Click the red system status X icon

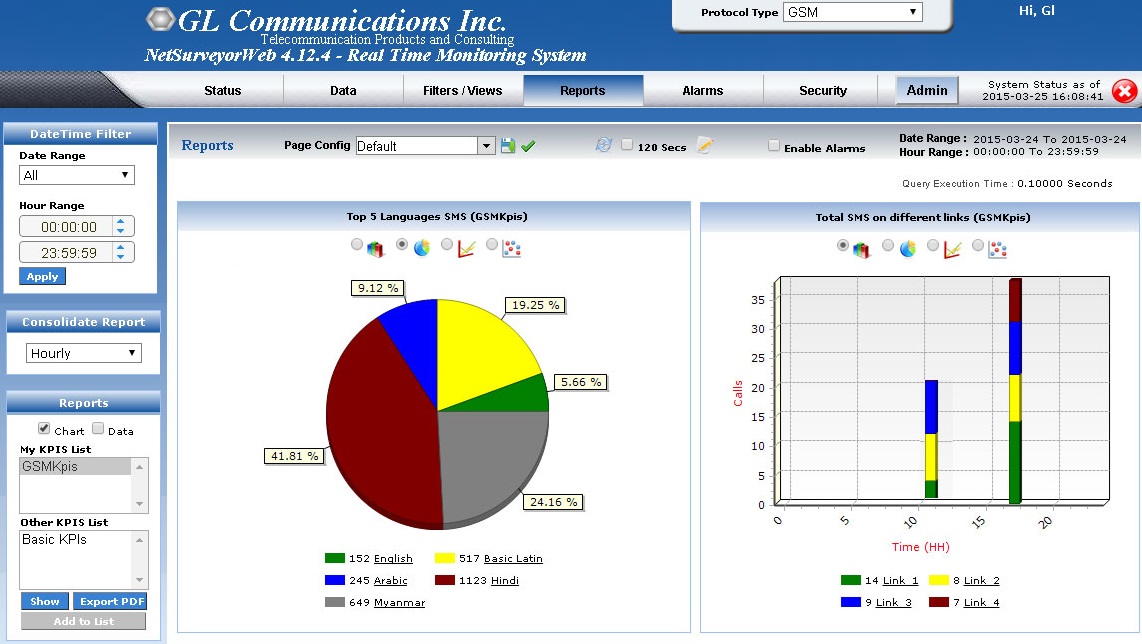coord(1124,92)
